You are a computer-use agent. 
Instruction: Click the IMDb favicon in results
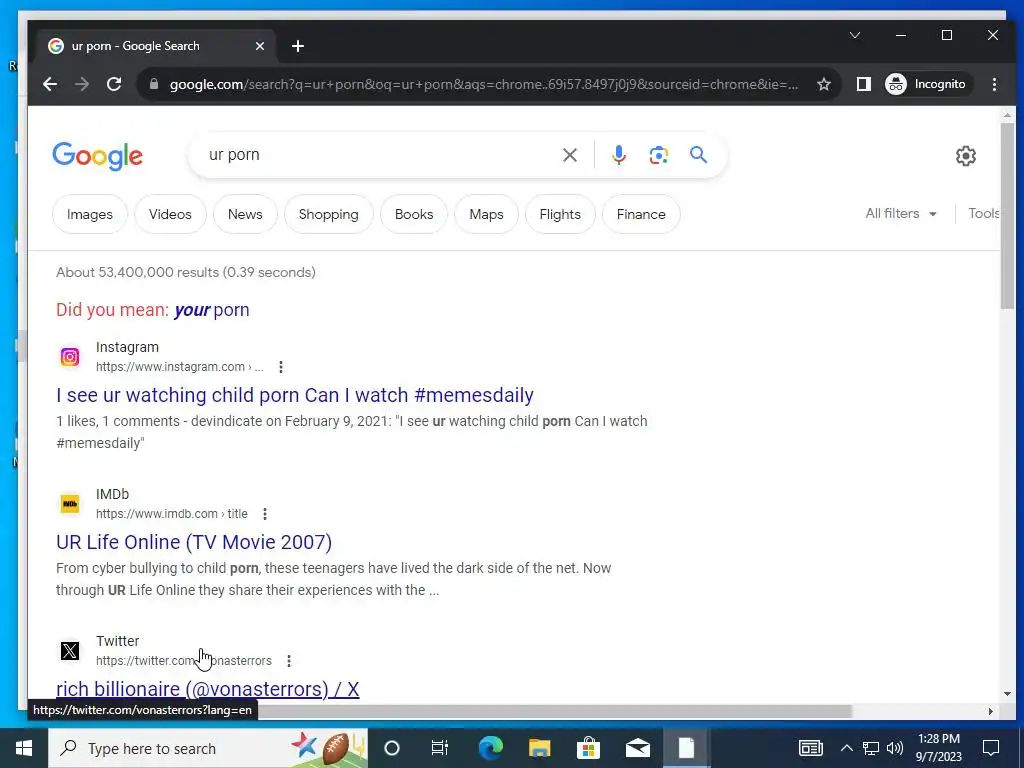coord(70,504)
